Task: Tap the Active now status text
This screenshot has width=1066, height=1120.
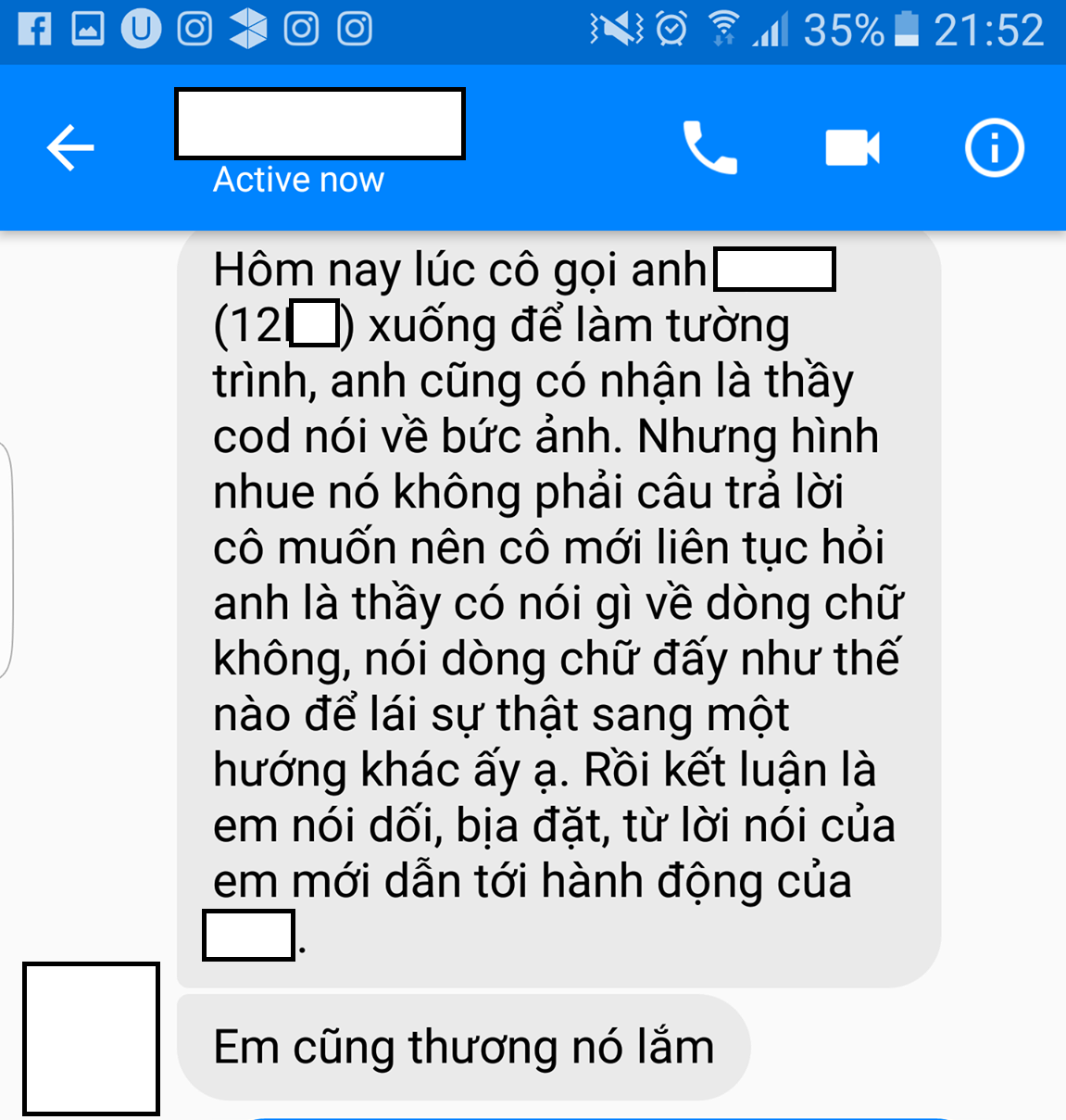Action: click(x=298, y=180)
